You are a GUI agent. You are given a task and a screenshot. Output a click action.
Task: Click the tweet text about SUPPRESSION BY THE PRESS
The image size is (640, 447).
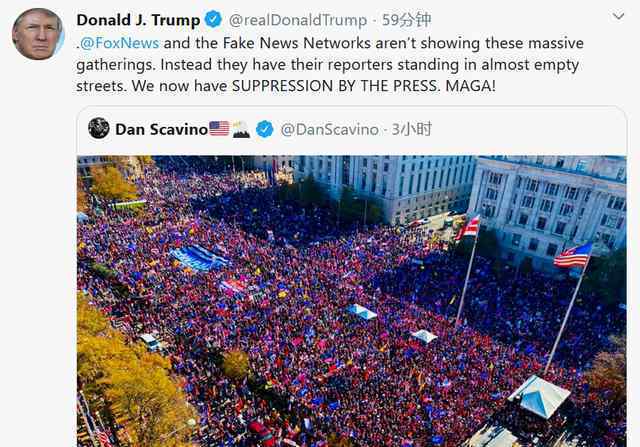pyautogui.click(x=330, y=64)
